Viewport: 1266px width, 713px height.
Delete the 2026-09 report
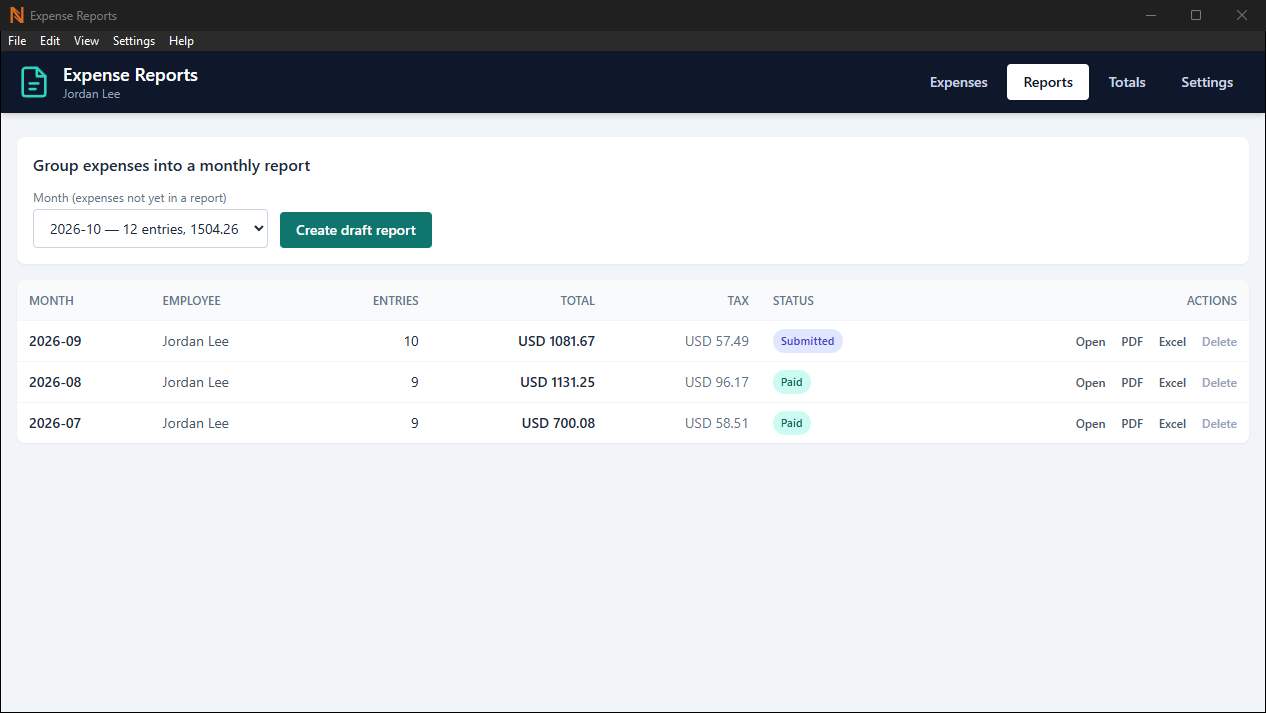[1219, 342]
